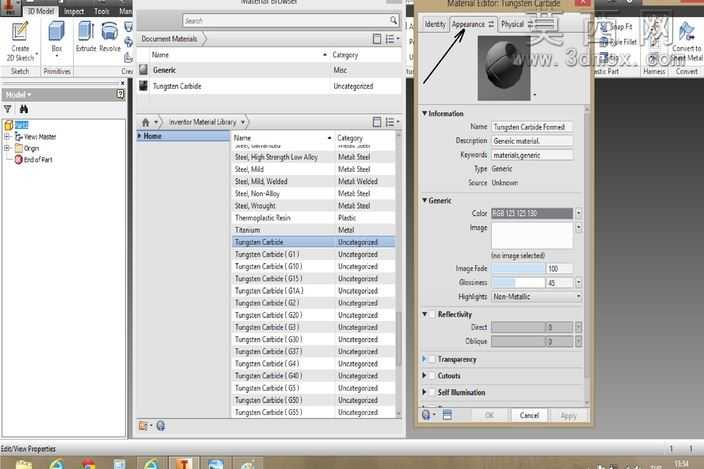Image resolution: width=704 pixels, height=469 pixels.
Task: Switch to Inventor taskbar icon
Action: (x=183, y=464)
